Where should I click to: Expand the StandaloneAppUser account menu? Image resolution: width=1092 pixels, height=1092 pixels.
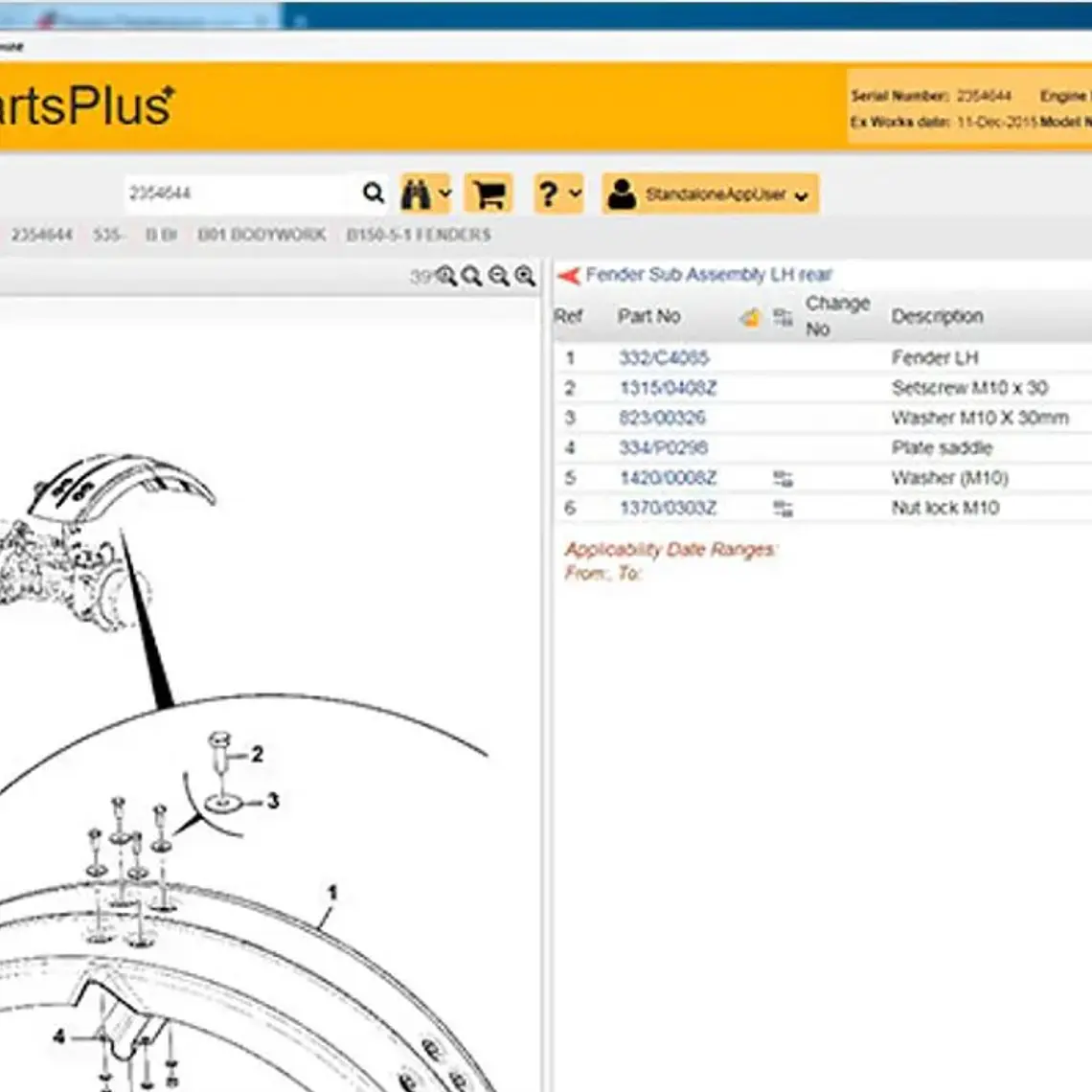tap(710, 193)
